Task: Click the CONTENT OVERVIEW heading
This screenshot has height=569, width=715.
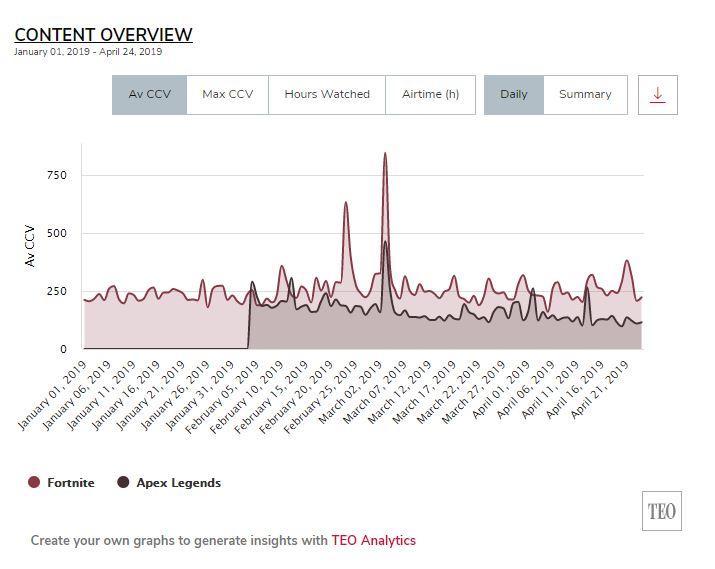Action: click(103, 35)
